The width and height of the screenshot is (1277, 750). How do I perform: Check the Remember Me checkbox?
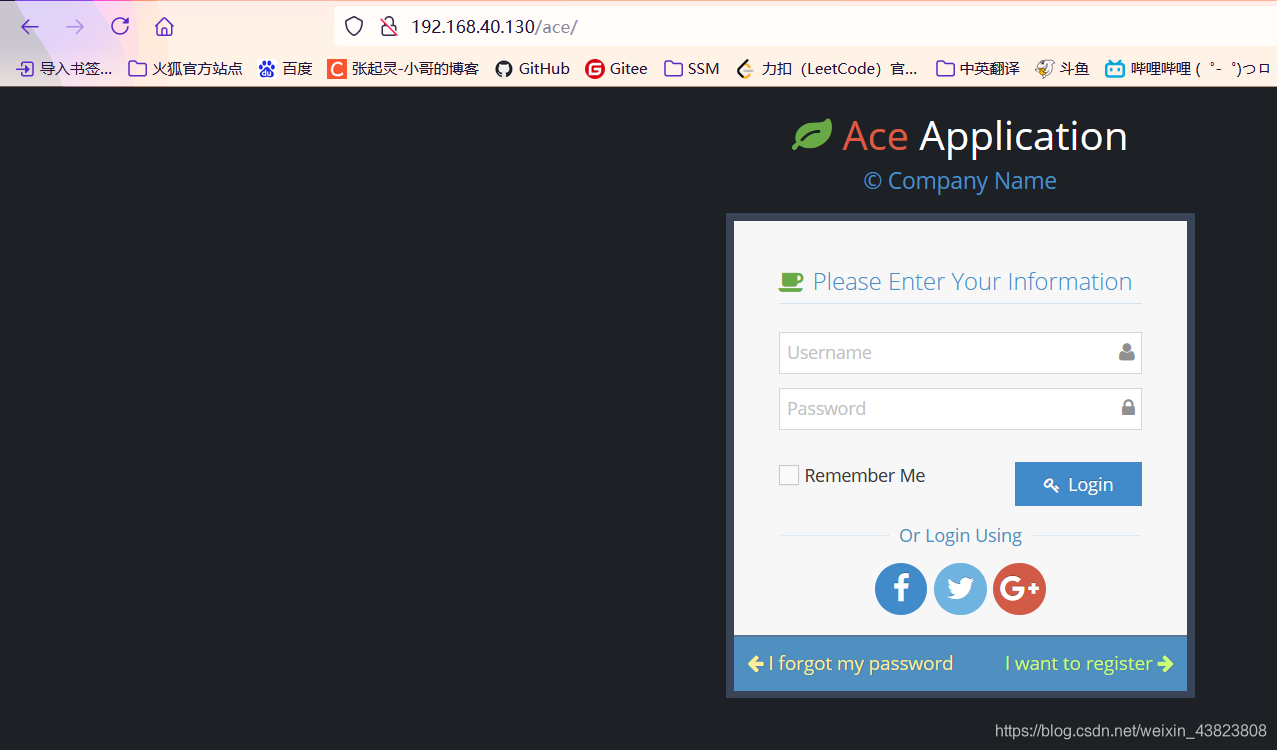(789, 475)
